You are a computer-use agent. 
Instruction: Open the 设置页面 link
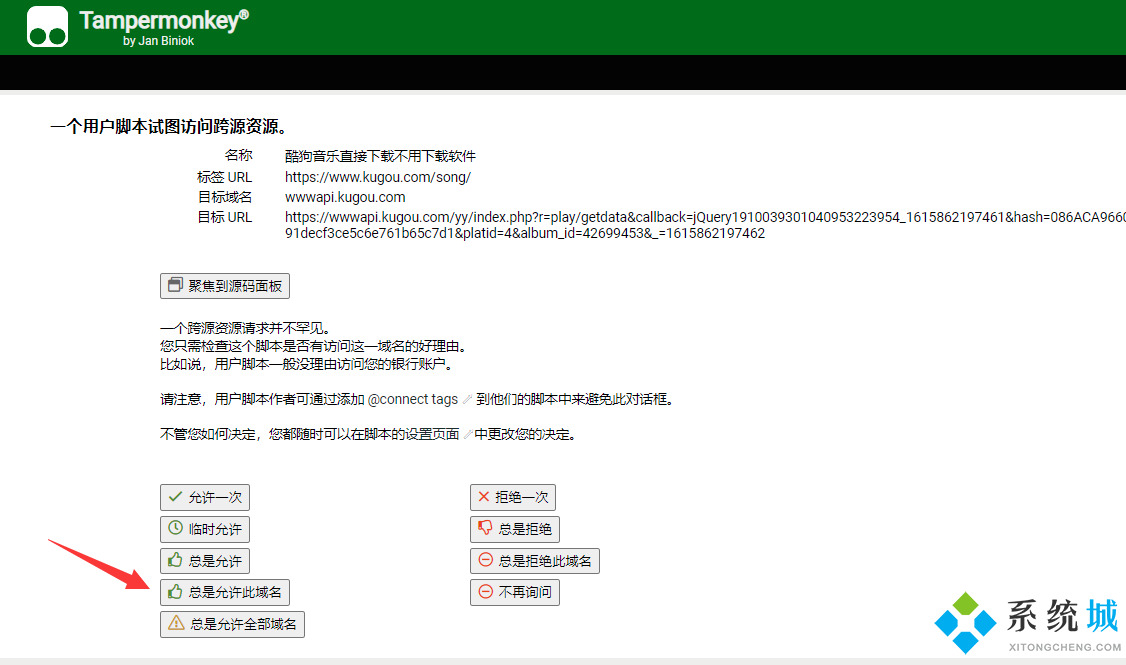tap(432, 435)
